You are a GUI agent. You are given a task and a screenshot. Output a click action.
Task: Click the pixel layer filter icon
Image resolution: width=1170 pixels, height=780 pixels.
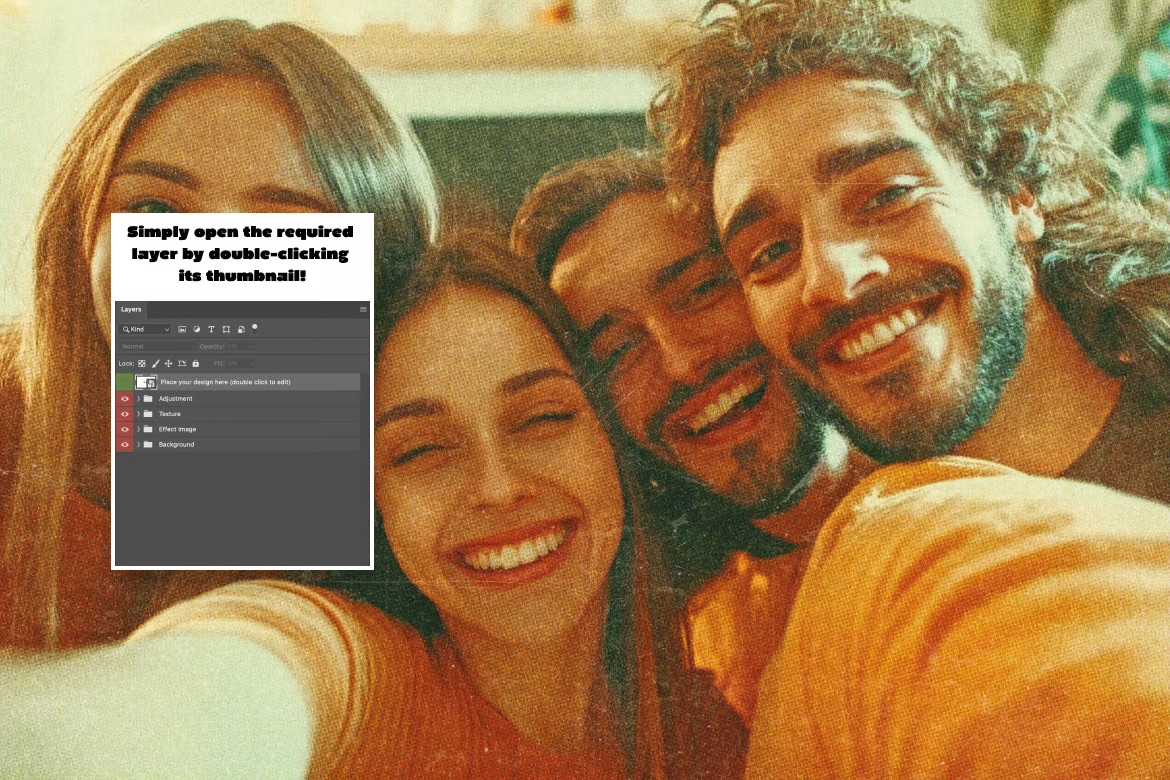tap(183, 329)
